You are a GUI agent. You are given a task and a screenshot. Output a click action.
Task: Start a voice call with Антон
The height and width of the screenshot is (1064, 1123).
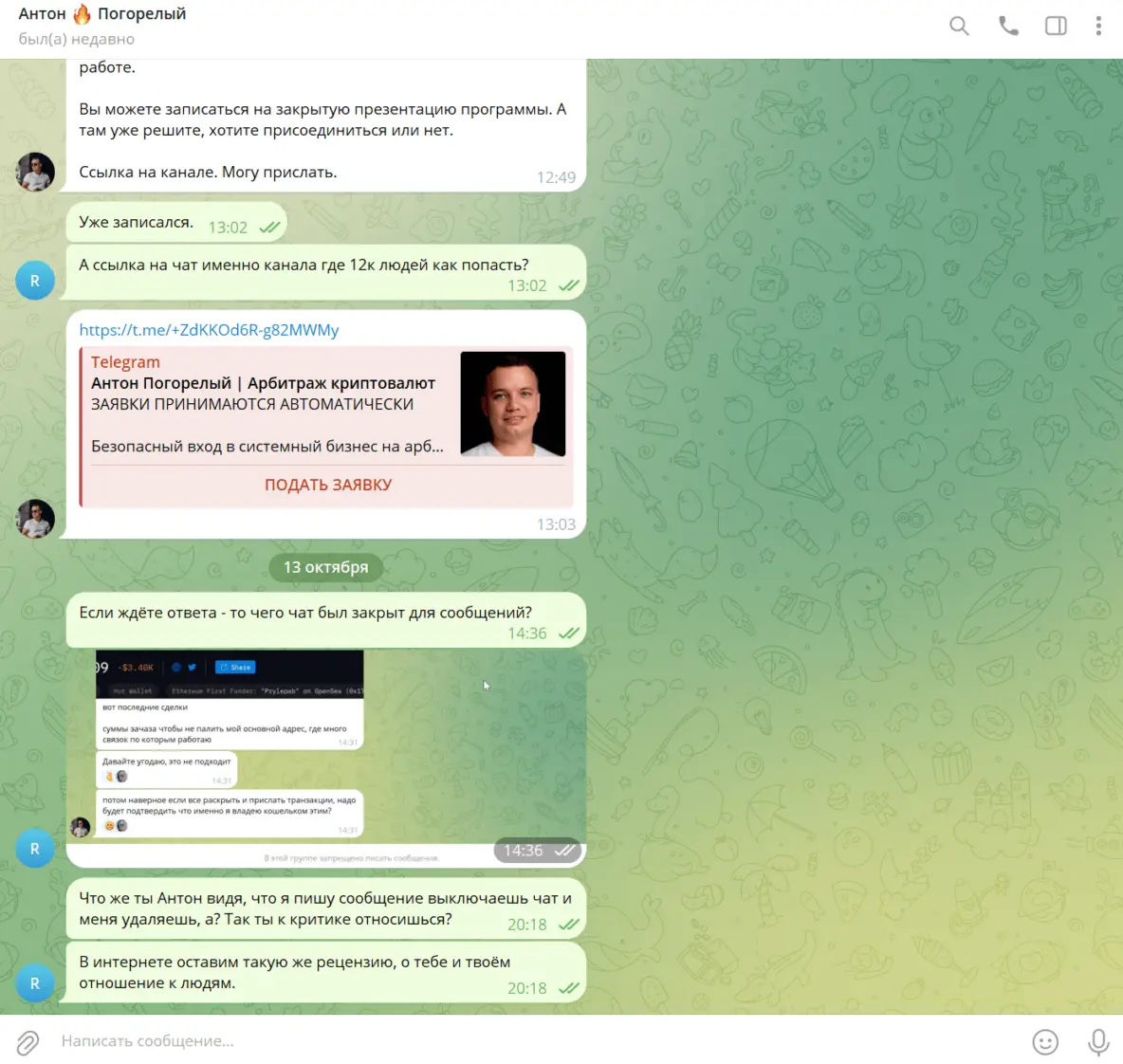click(1008, 27)
